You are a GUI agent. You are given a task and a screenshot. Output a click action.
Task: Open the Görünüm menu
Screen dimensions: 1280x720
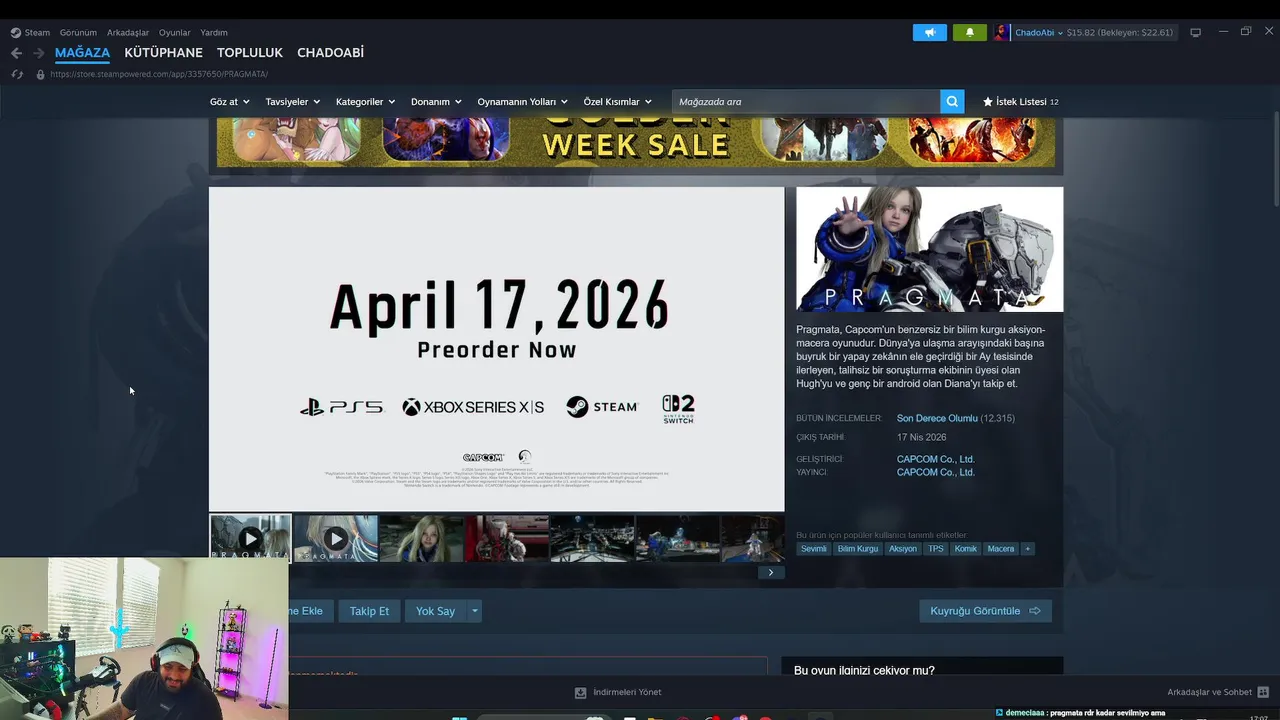(x=78, y=32)
